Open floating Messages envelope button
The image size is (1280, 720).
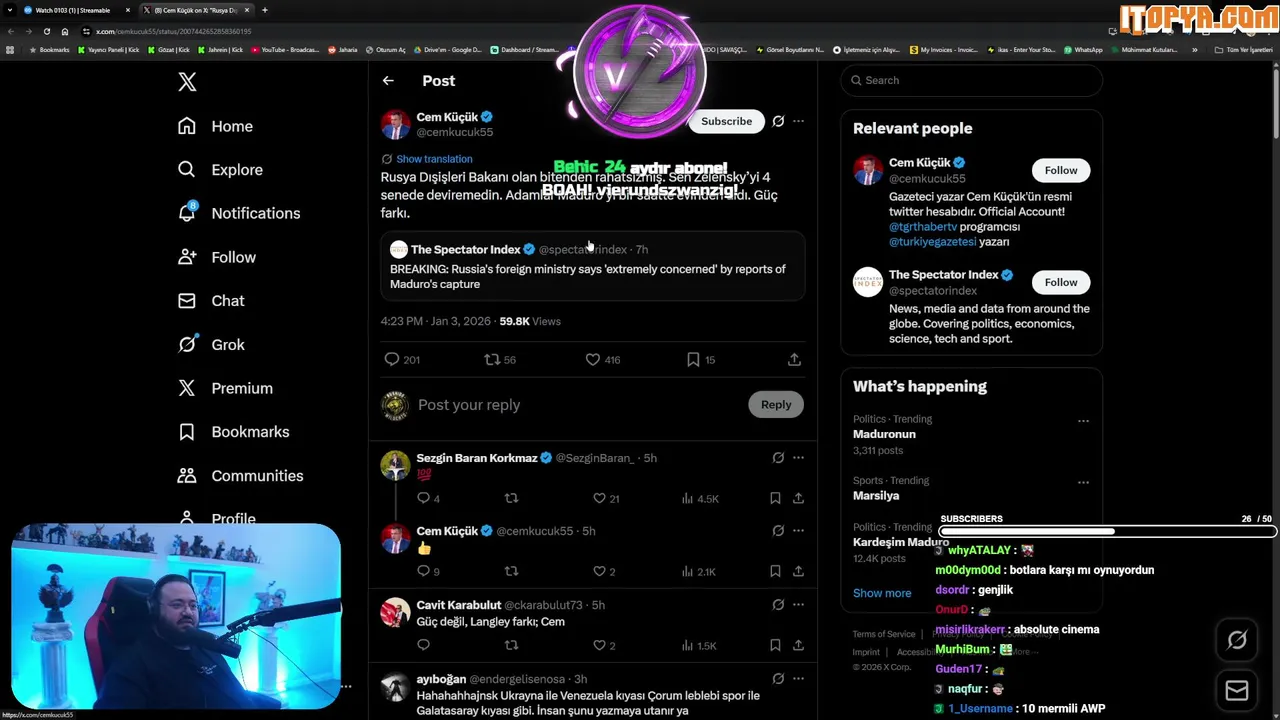pyautogui.click(x=1237, y=691)
